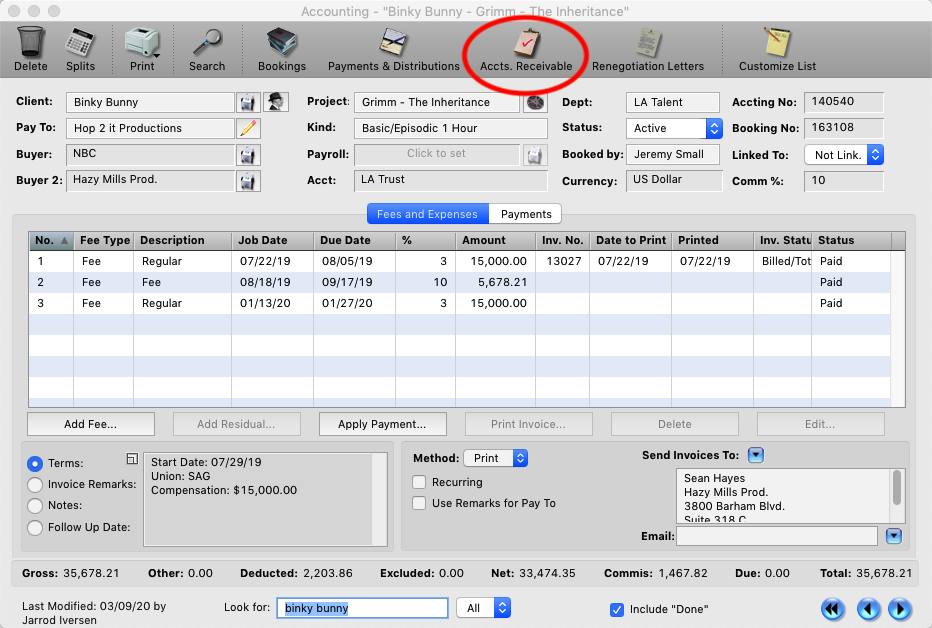Click the Edit... button
The image size is (932, 628).
point(820,424)
